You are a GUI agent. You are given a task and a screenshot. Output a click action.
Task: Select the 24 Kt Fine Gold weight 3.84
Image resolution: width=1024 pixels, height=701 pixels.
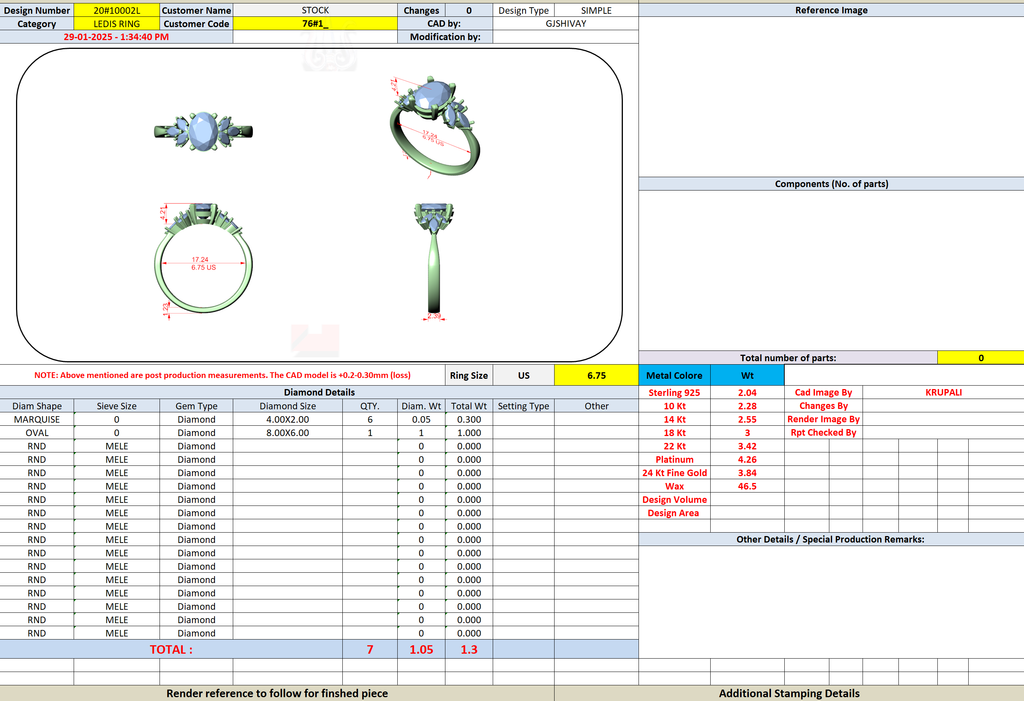click(x=747, y=473)
